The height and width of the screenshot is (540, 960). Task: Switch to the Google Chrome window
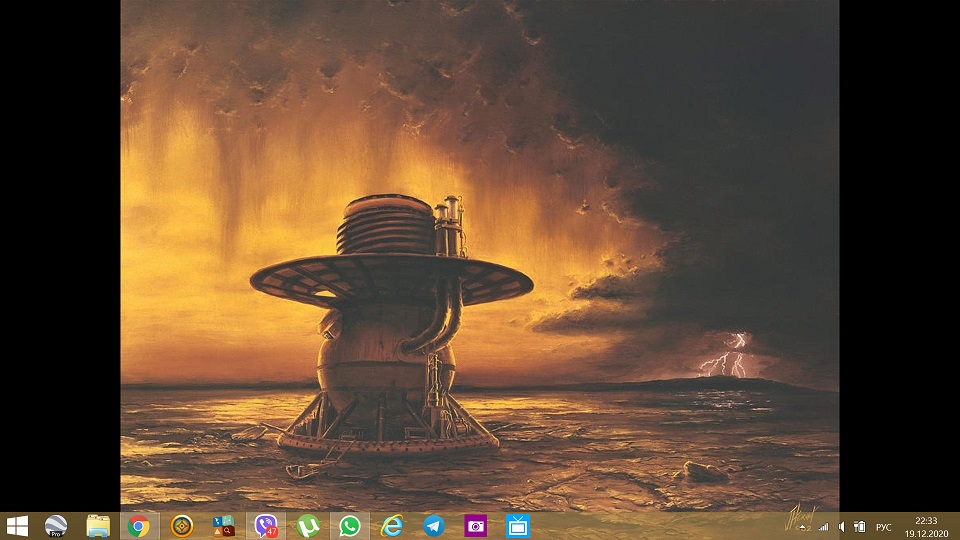tap(139, 526)
